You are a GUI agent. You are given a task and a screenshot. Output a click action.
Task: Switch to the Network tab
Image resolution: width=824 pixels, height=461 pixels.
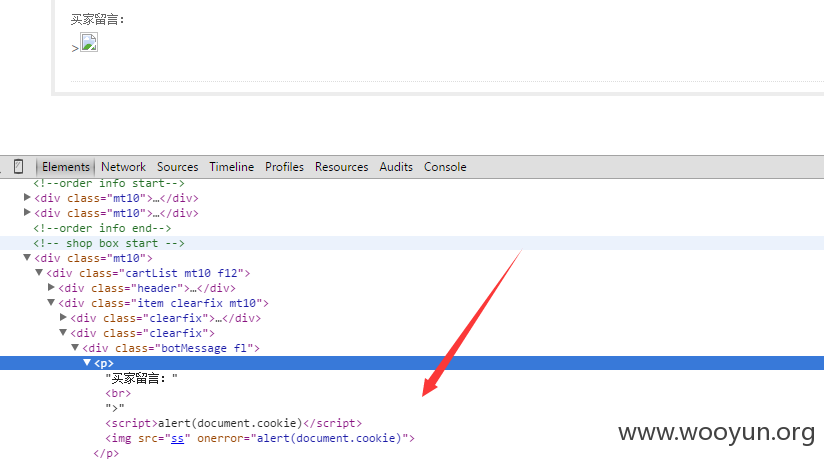[x=123, y=167]
